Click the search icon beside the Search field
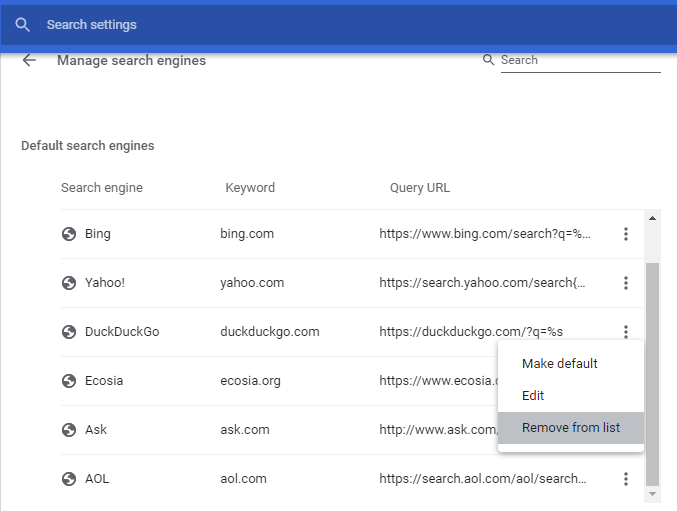The width and height of the screenshot is (677, 511). (x=489, y=60)
